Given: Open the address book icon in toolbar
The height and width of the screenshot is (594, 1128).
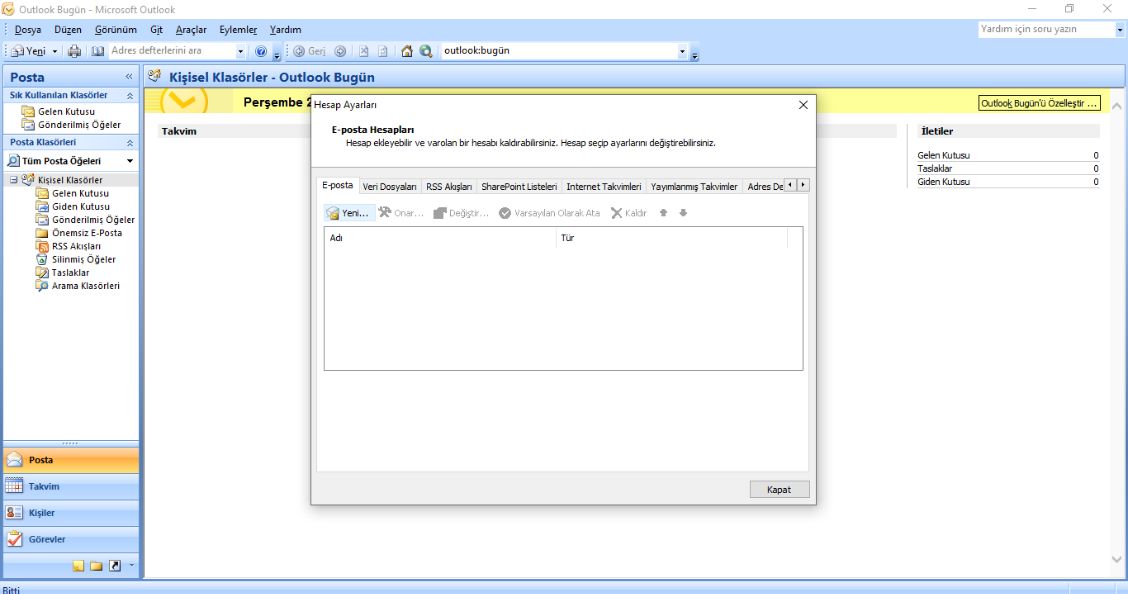Looking at the screenshot, I should pyautogui.click(x=97, y=51).
